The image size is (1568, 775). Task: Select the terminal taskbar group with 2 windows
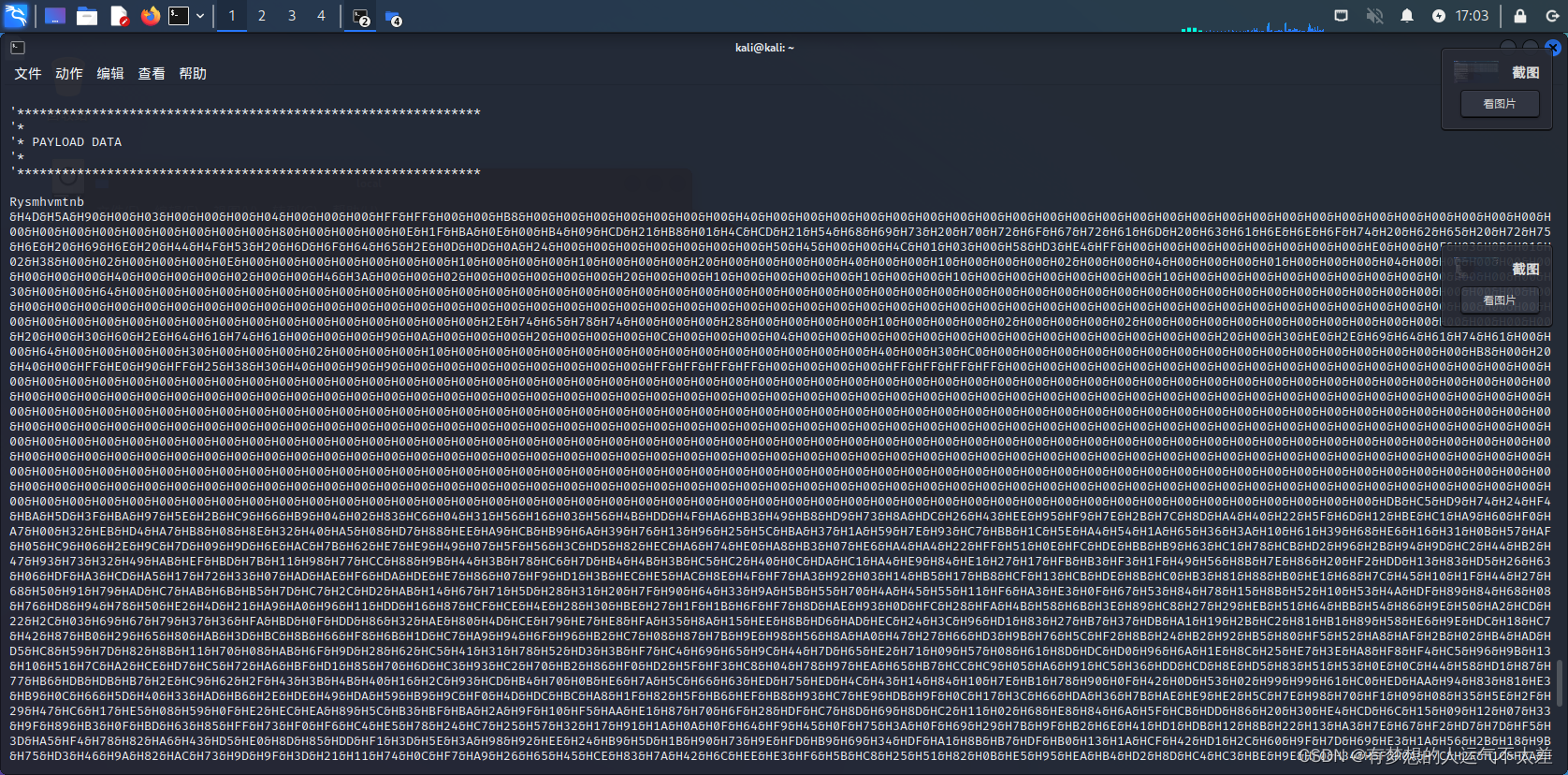click(362, 17)
